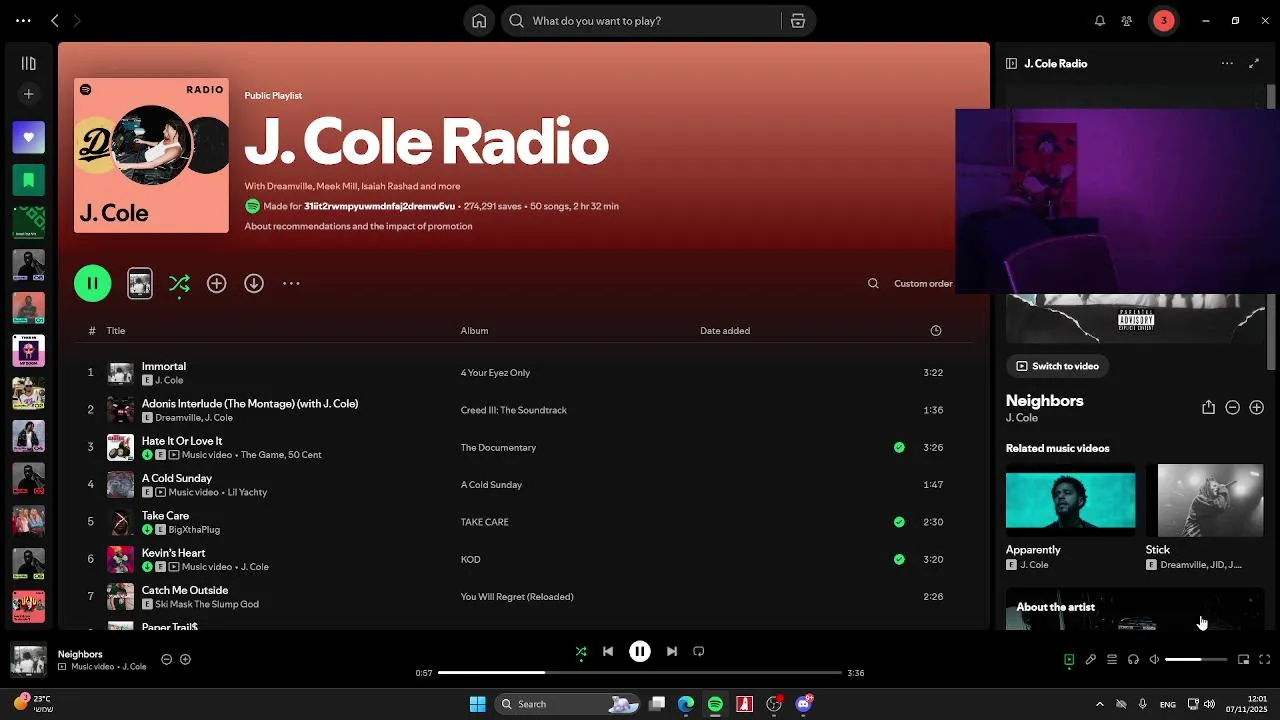Preview playlist via the cover thumbnail button

coord(140,284)
